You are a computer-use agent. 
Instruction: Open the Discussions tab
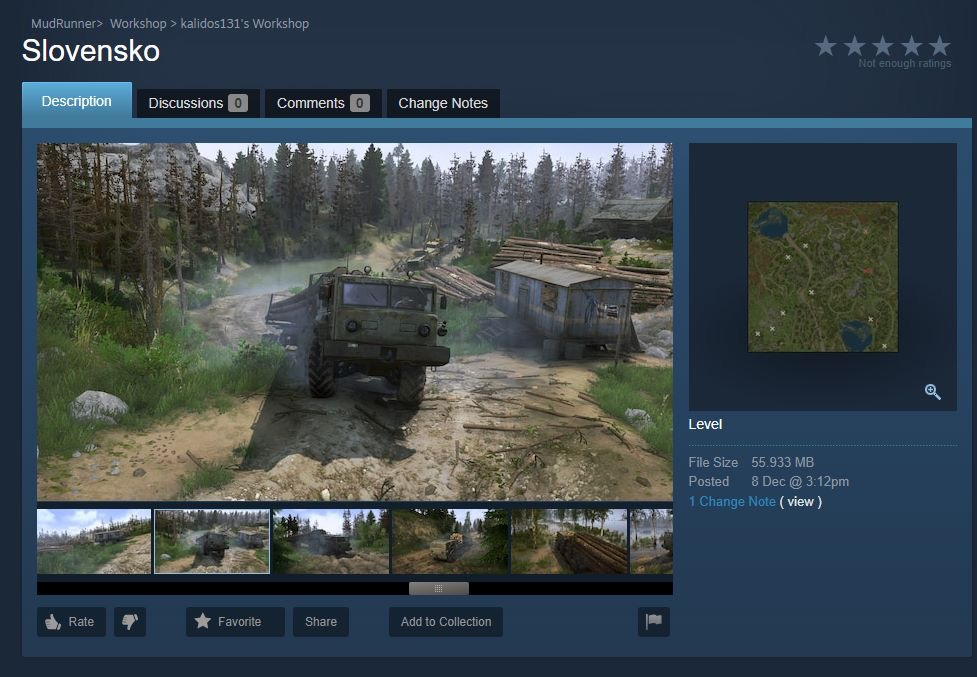point(197,103)
